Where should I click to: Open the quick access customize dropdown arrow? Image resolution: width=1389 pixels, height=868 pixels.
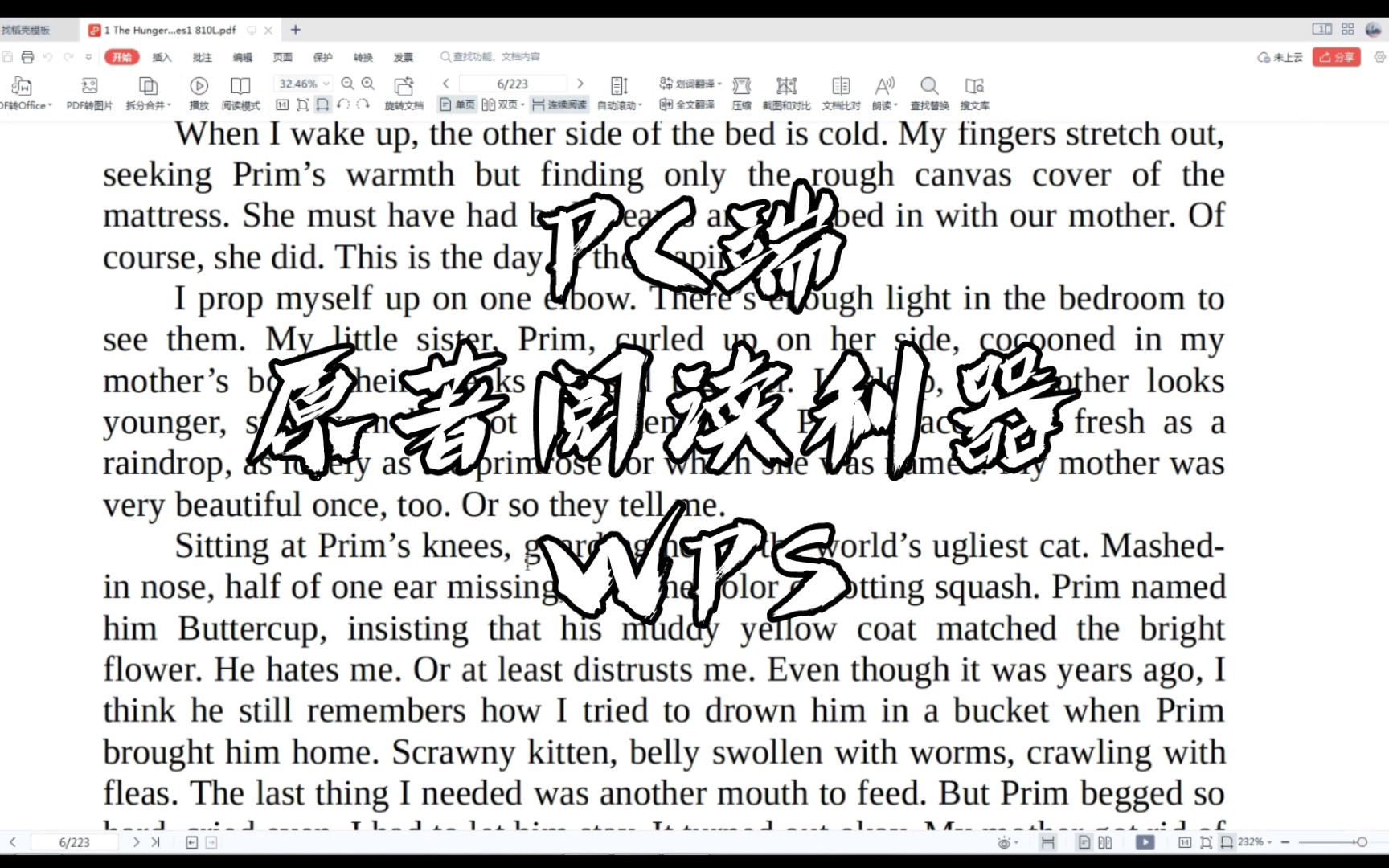click(88, 57)
